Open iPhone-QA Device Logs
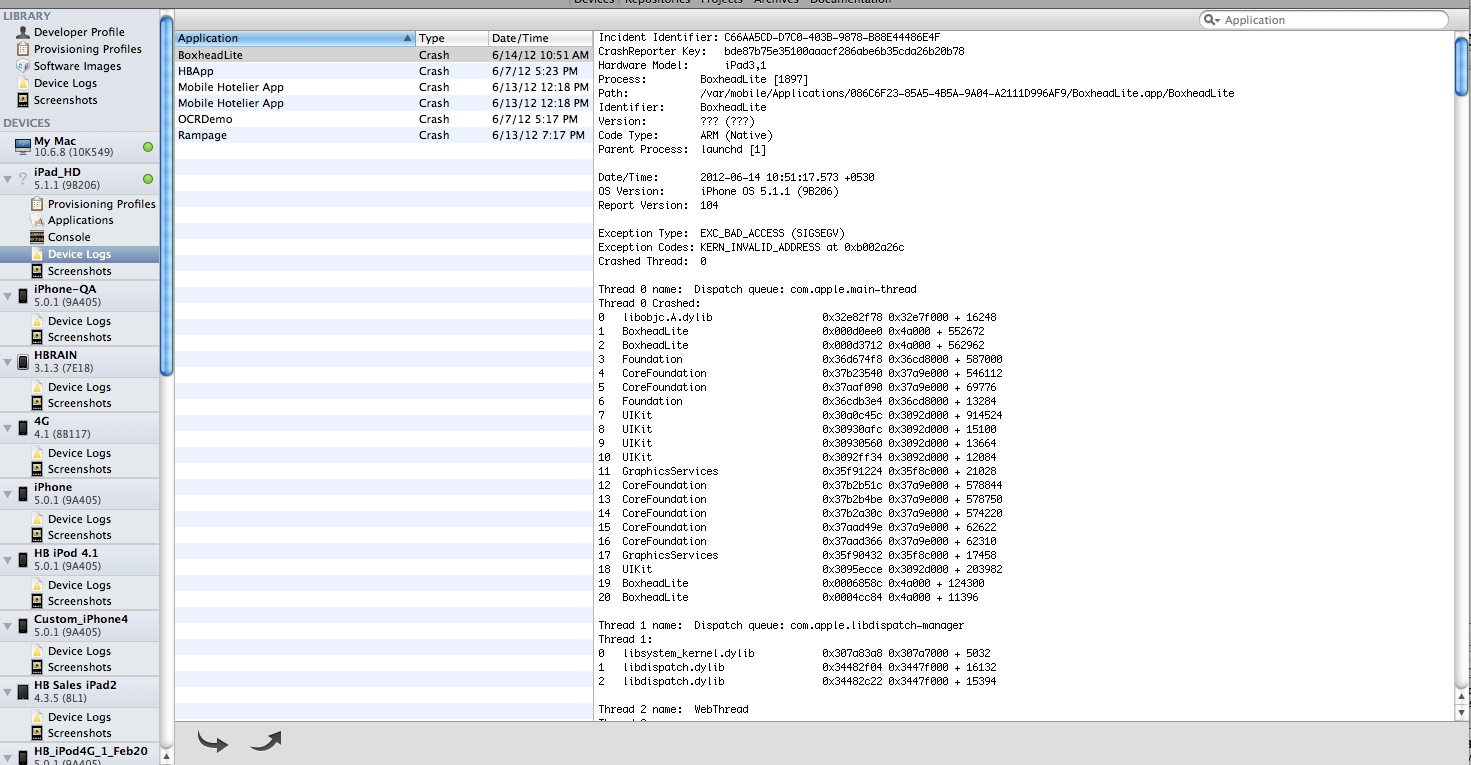The height and width of the screenshot is (765, 1471). (79, 321)
